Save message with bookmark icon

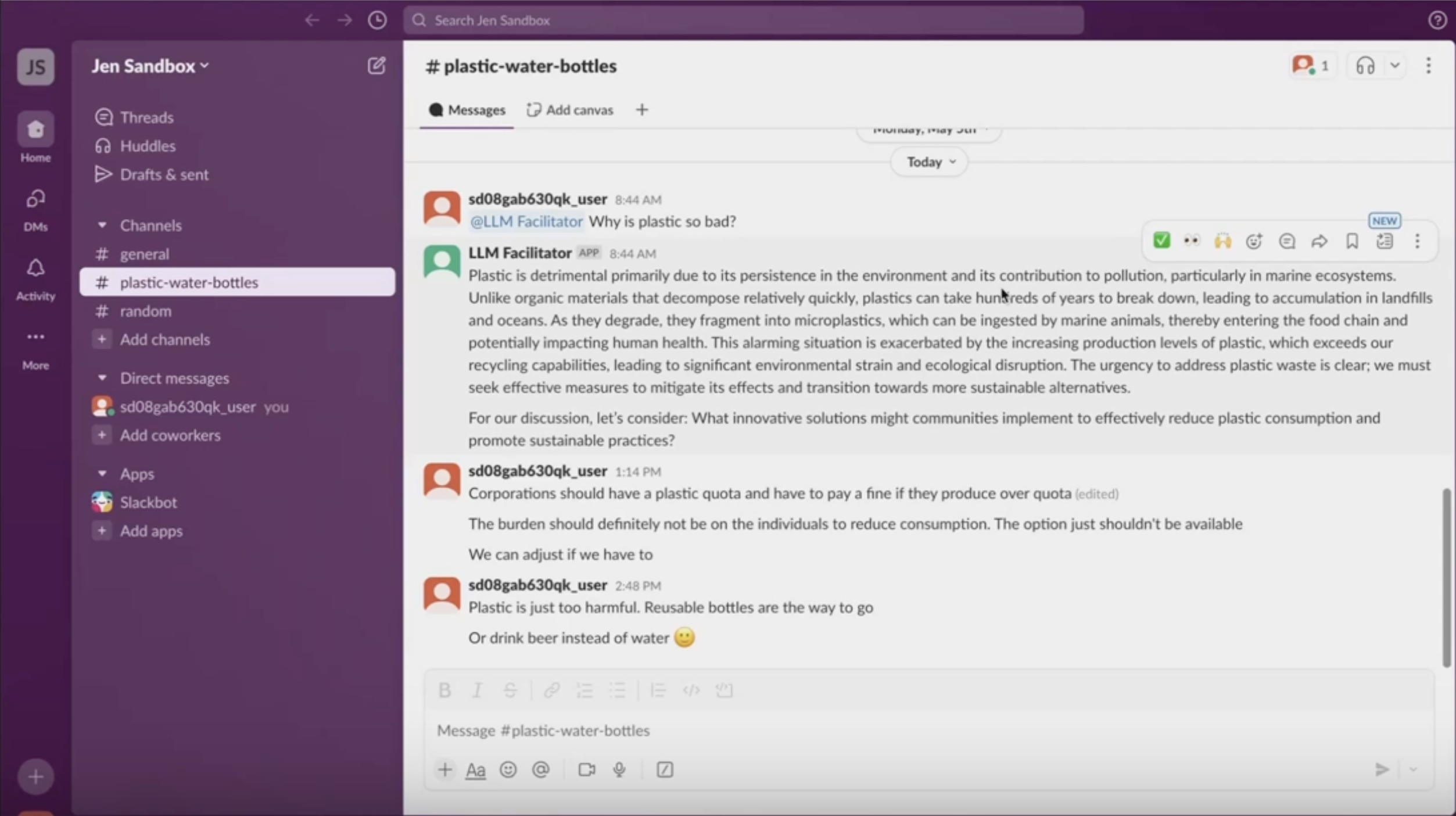[x=1352, y=241]
